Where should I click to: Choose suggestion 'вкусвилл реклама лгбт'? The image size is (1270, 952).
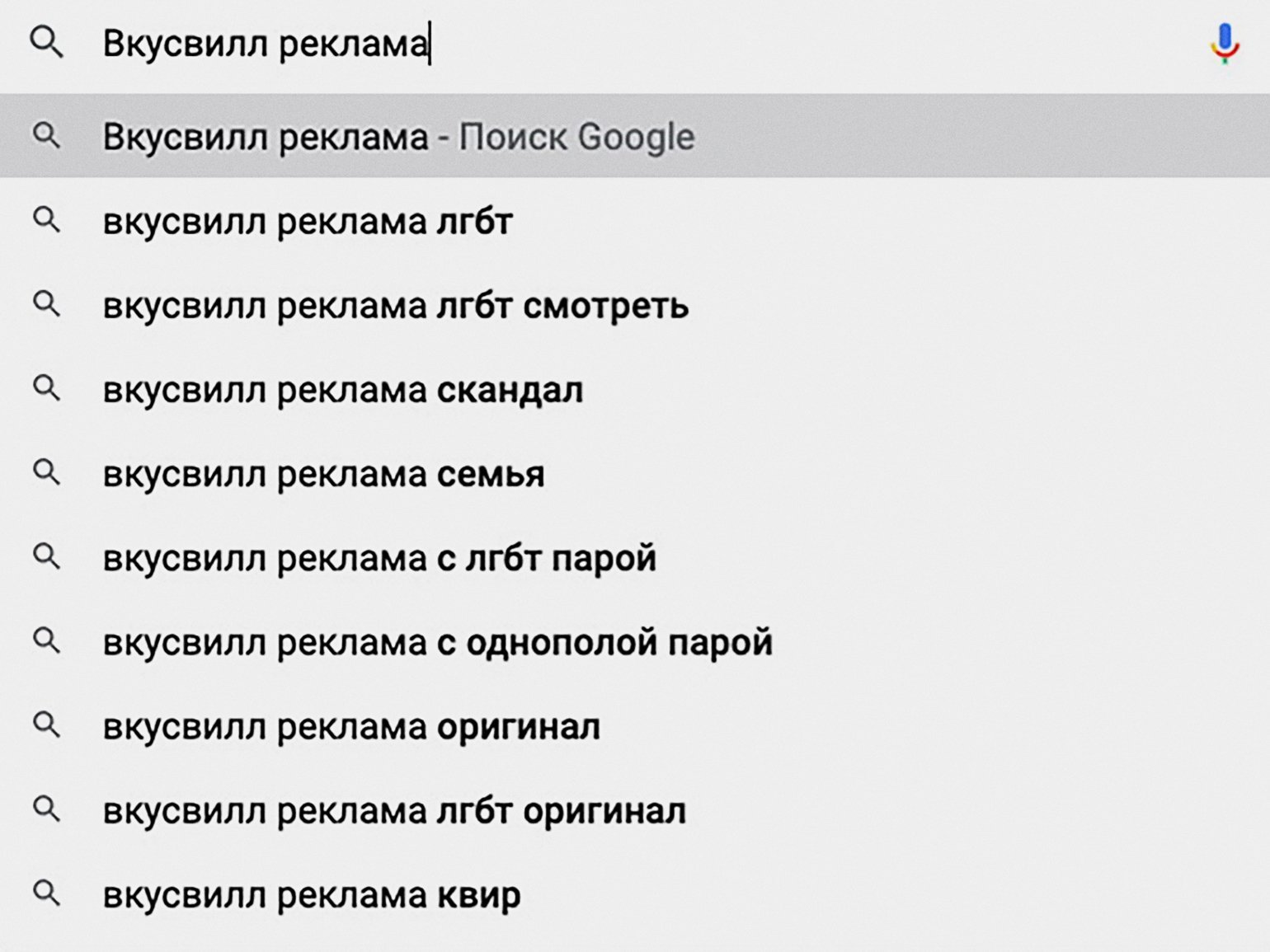point(635,221)
